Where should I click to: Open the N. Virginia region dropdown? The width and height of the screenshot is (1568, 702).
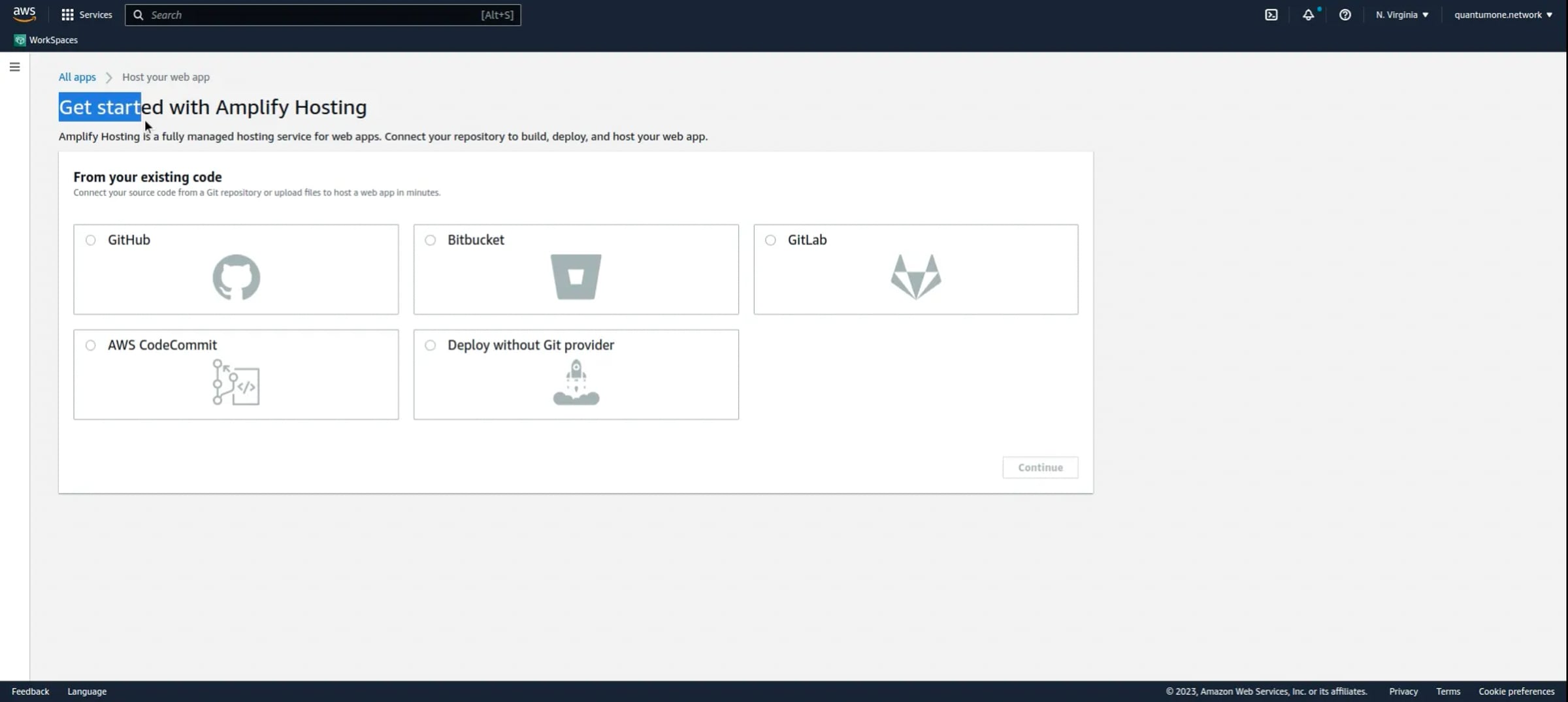point(1402,14)
